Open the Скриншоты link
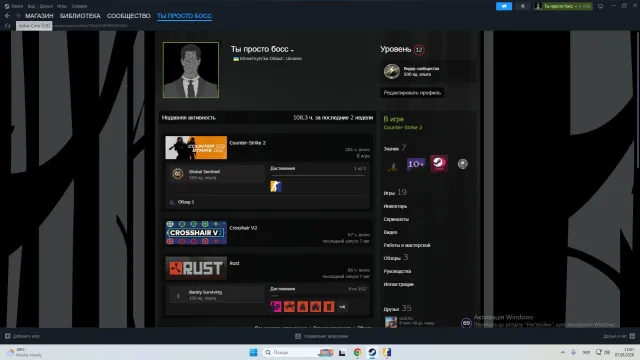The image size is (640, 360). pyautogui.click(x=396, y=220)
